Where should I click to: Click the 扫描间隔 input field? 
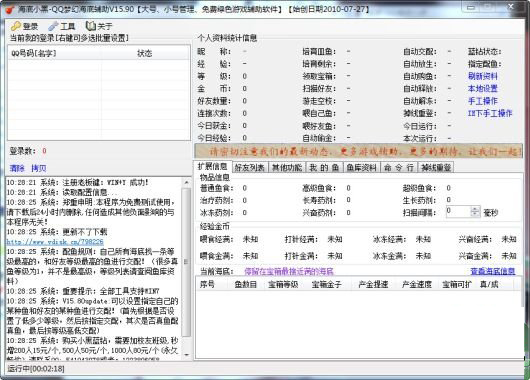(x=458, y=212)
